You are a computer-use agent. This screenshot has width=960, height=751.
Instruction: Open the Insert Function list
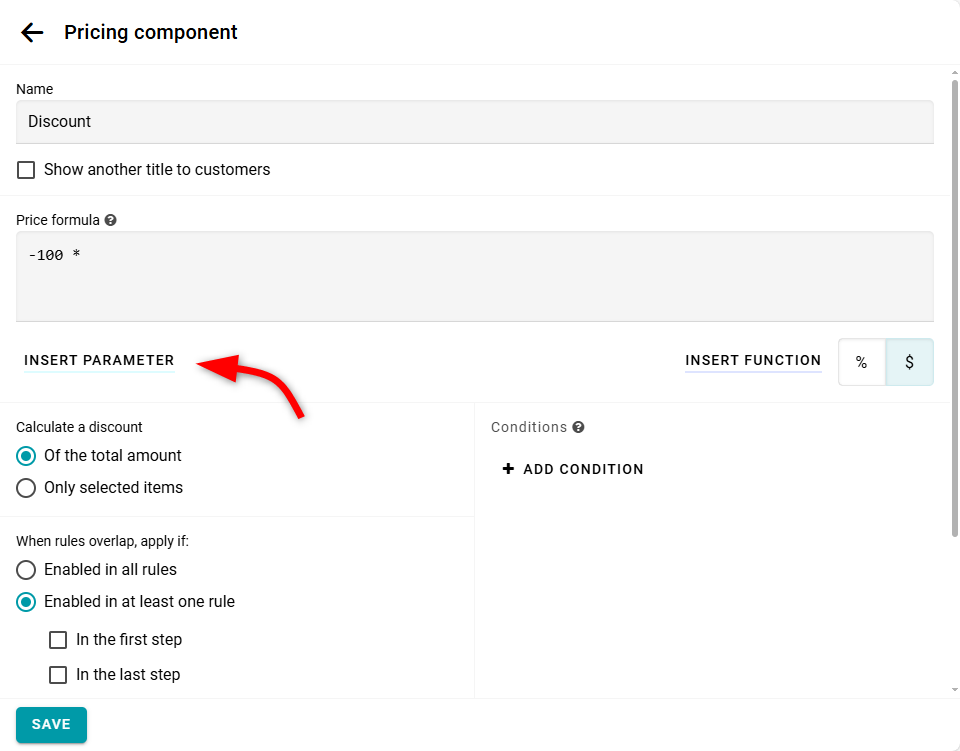[753, 360]
